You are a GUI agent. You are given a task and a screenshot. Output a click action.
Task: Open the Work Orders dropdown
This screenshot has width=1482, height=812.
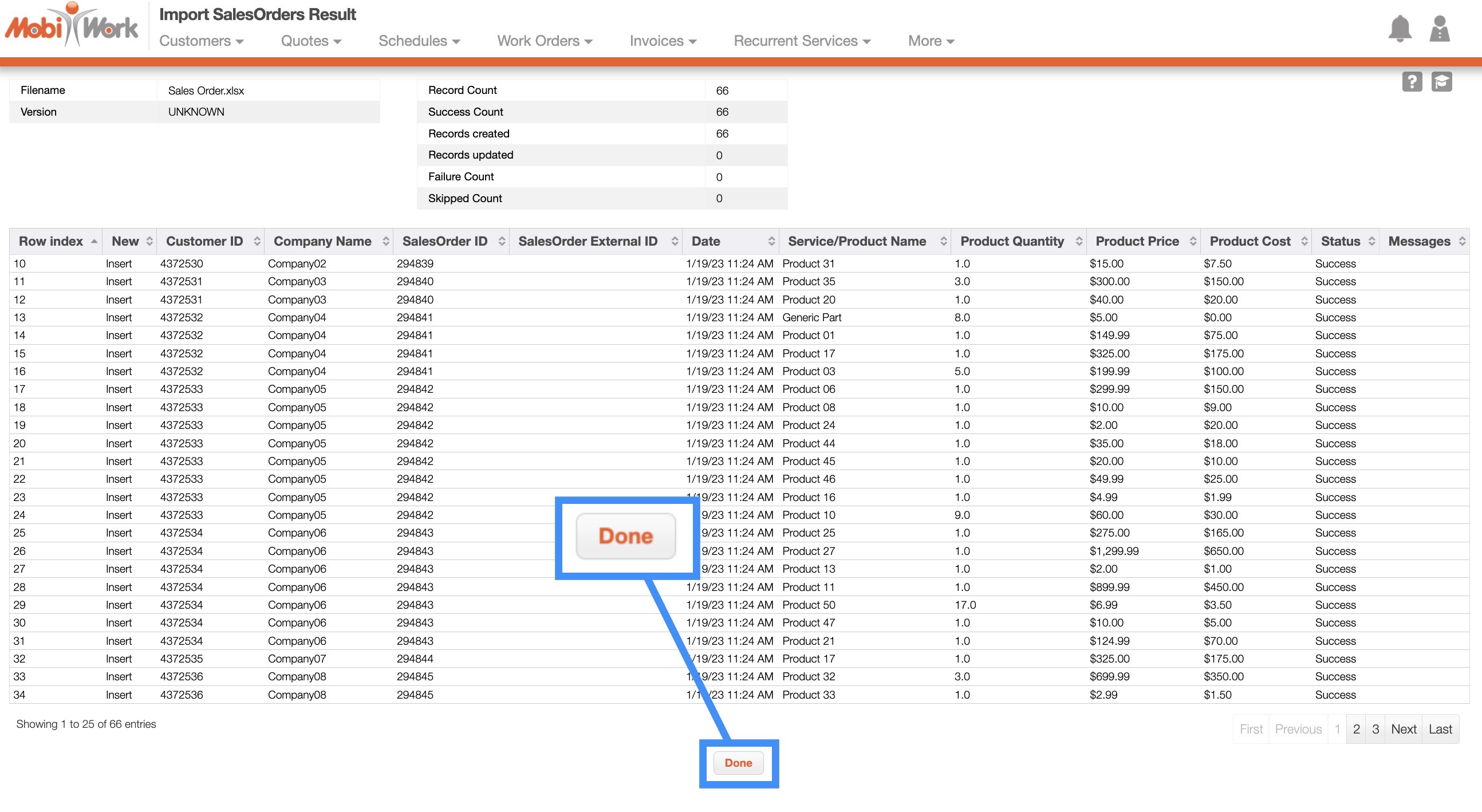click(544, 41)
